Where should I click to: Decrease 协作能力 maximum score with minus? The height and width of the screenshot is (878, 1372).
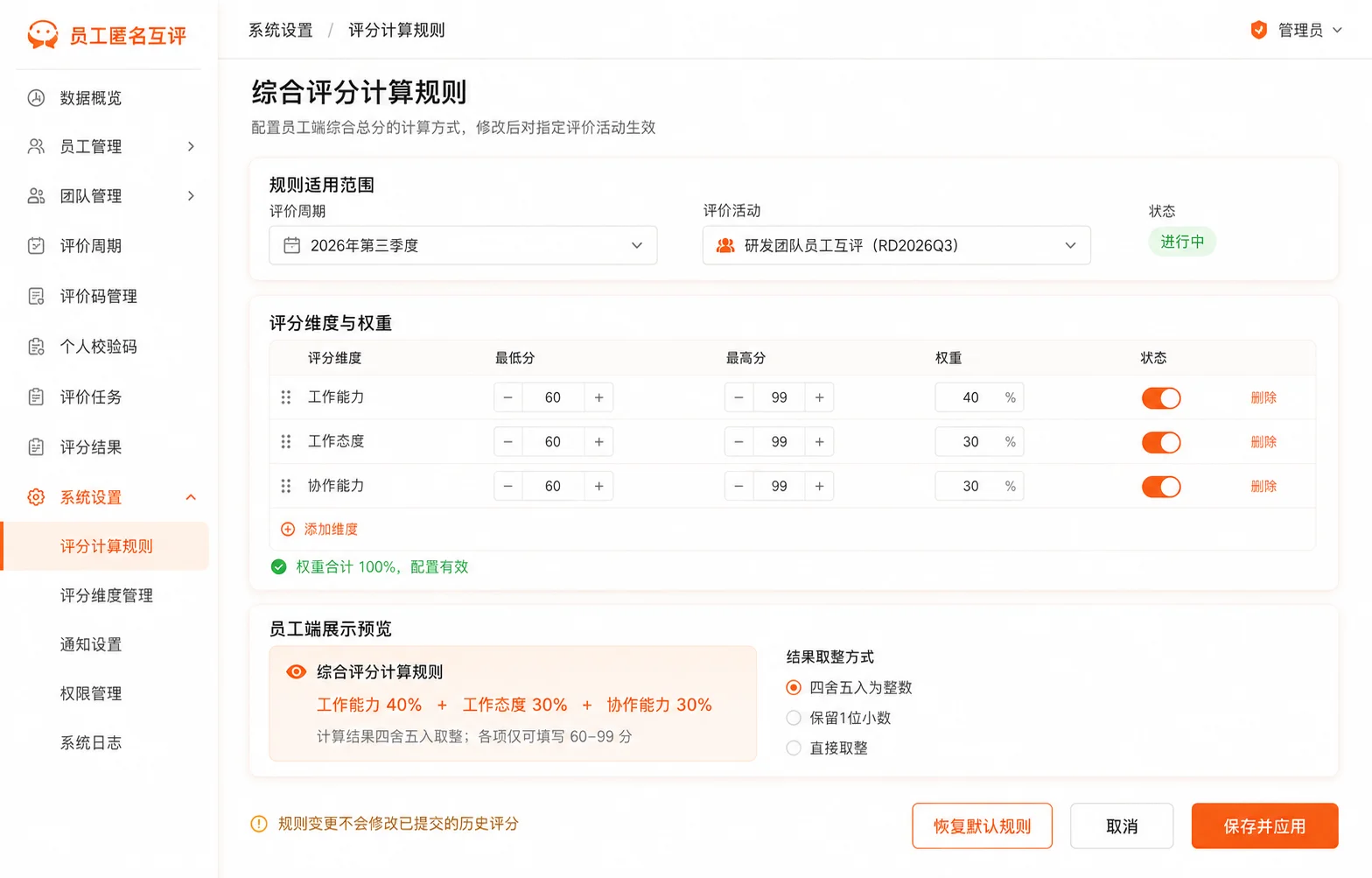pos(738,486)
